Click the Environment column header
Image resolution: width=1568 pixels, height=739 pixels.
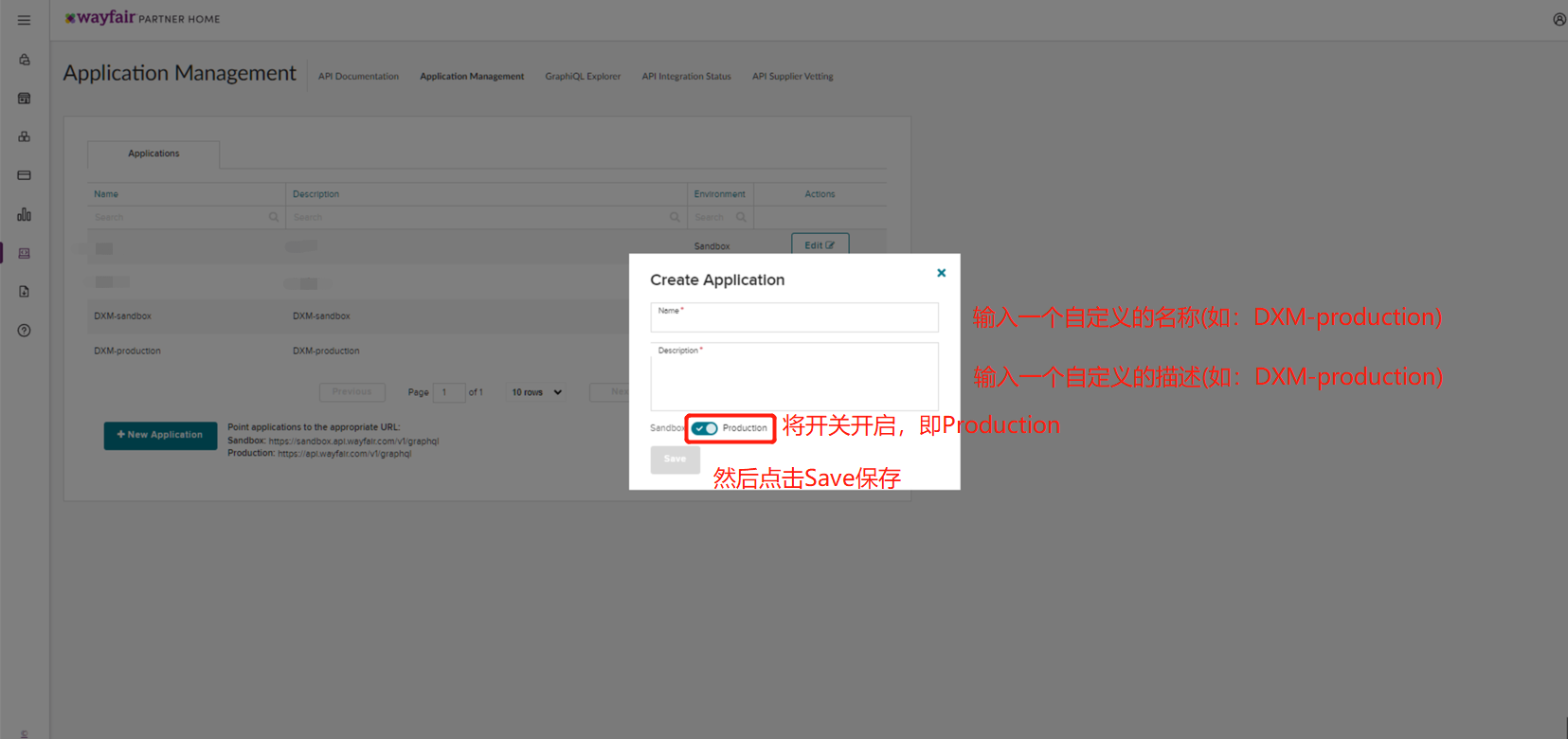(719, 194)
